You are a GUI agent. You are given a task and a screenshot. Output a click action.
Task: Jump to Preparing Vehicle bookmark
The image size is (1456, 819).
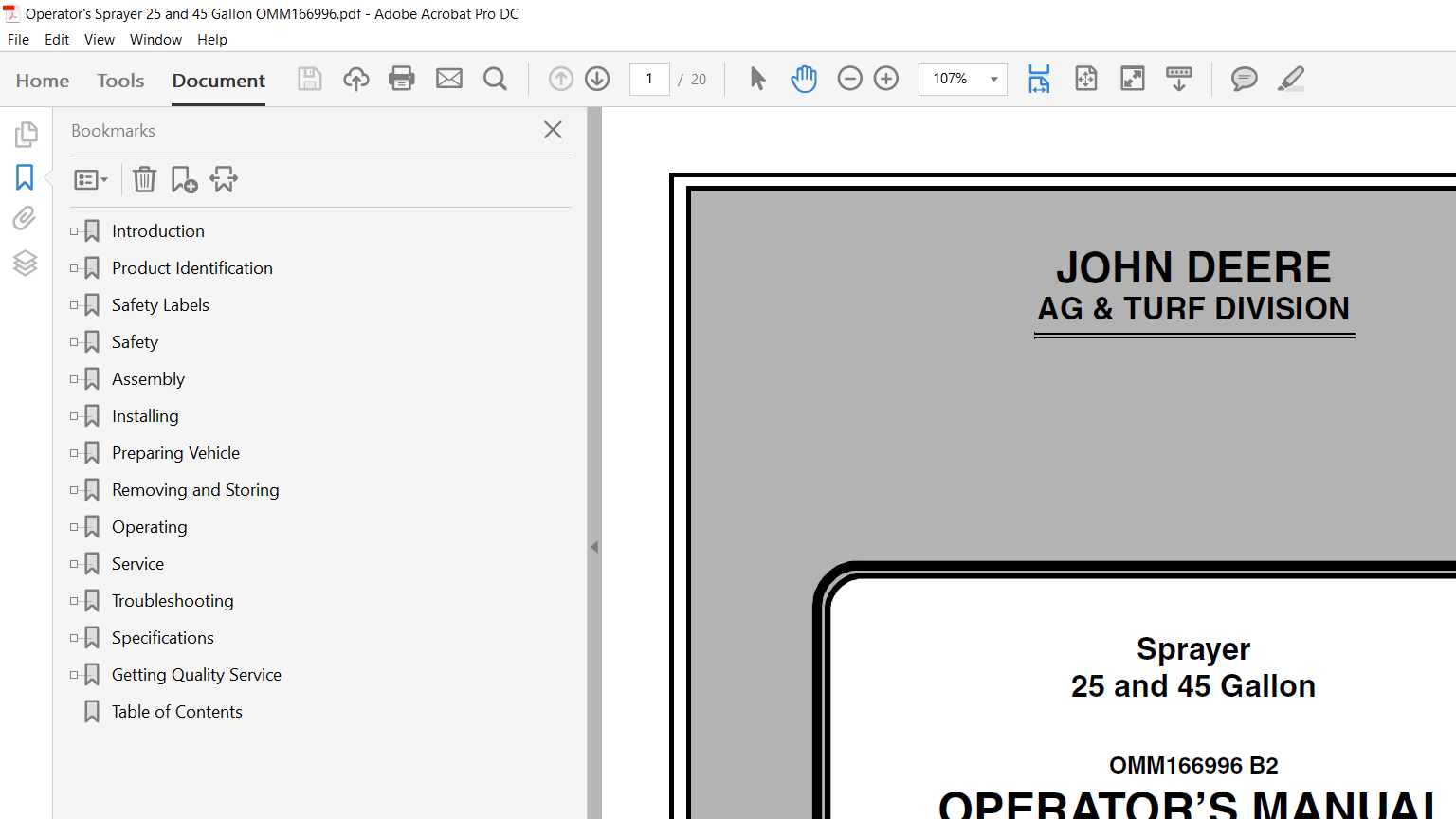[175, 453]
